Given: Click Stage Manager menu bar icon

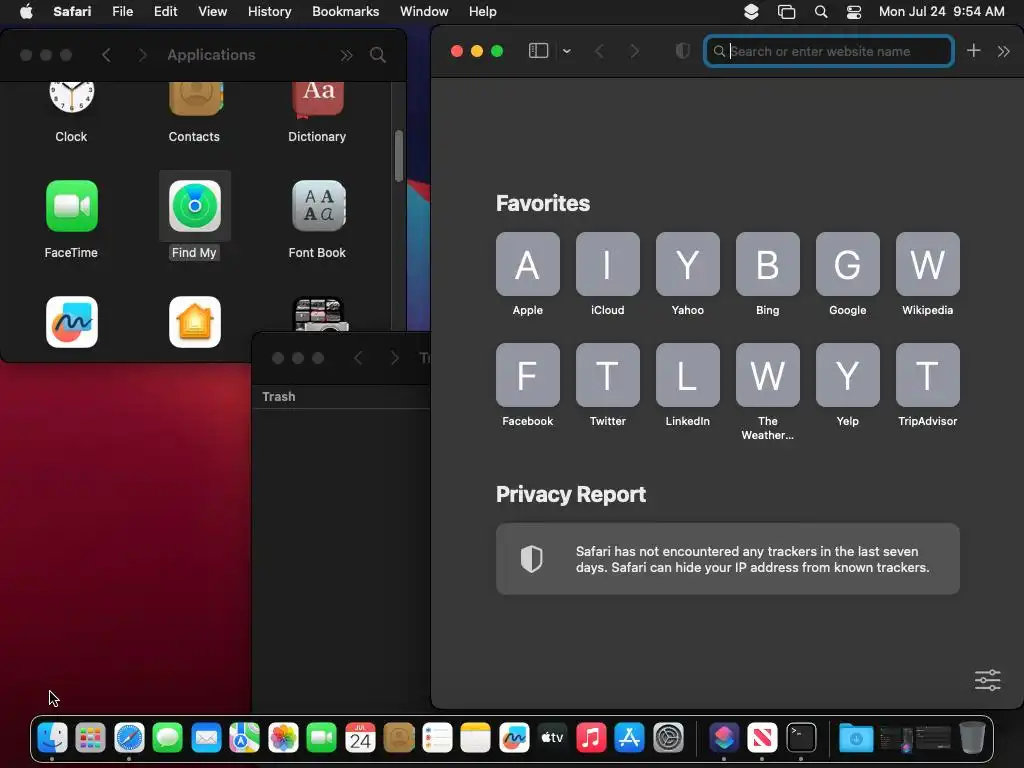Looking at the screenshot, I should coord(786,11).
